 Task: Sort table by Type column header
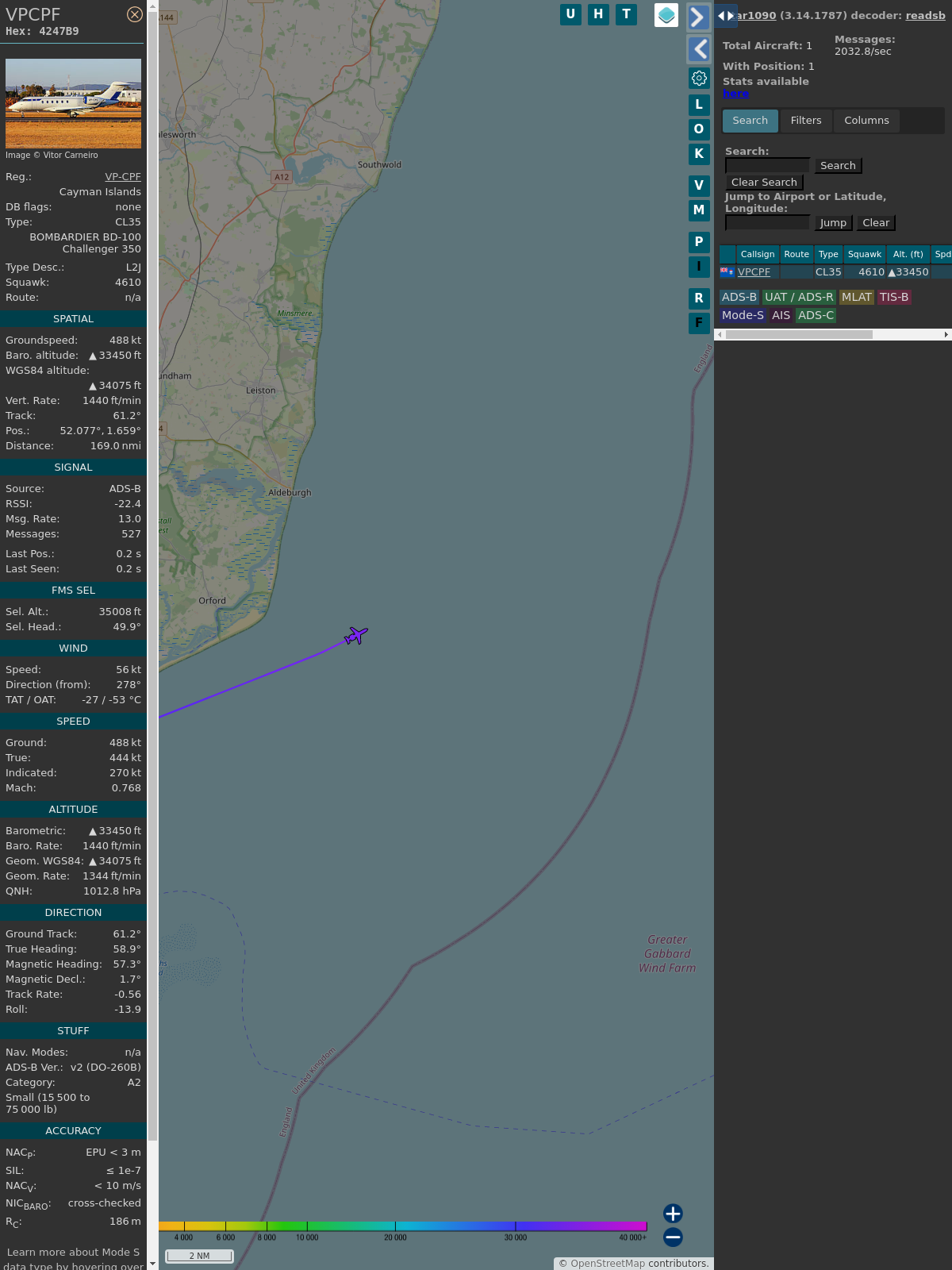click(x=828, y=254)
